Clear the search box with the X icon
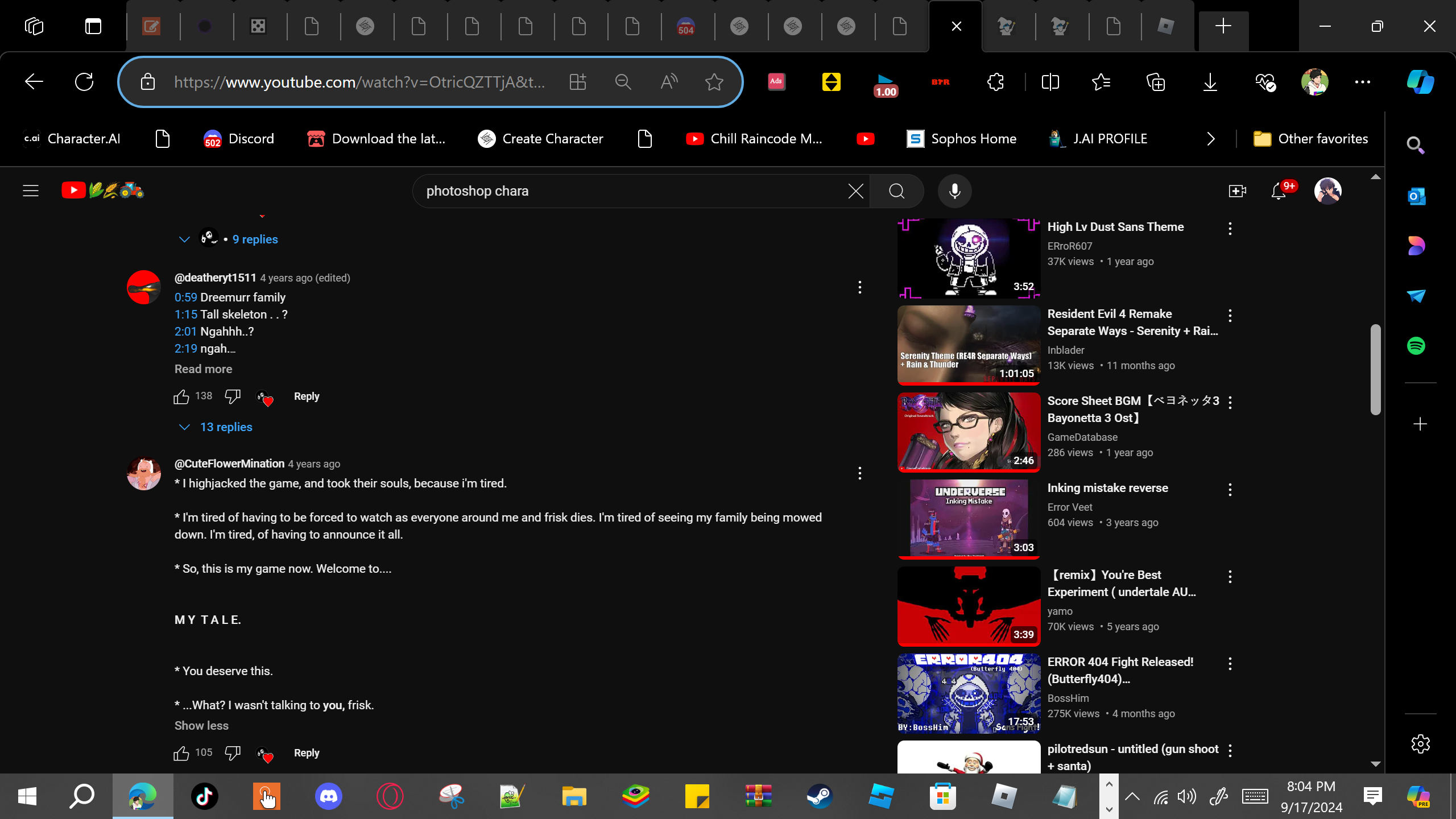 coord(855,191)
